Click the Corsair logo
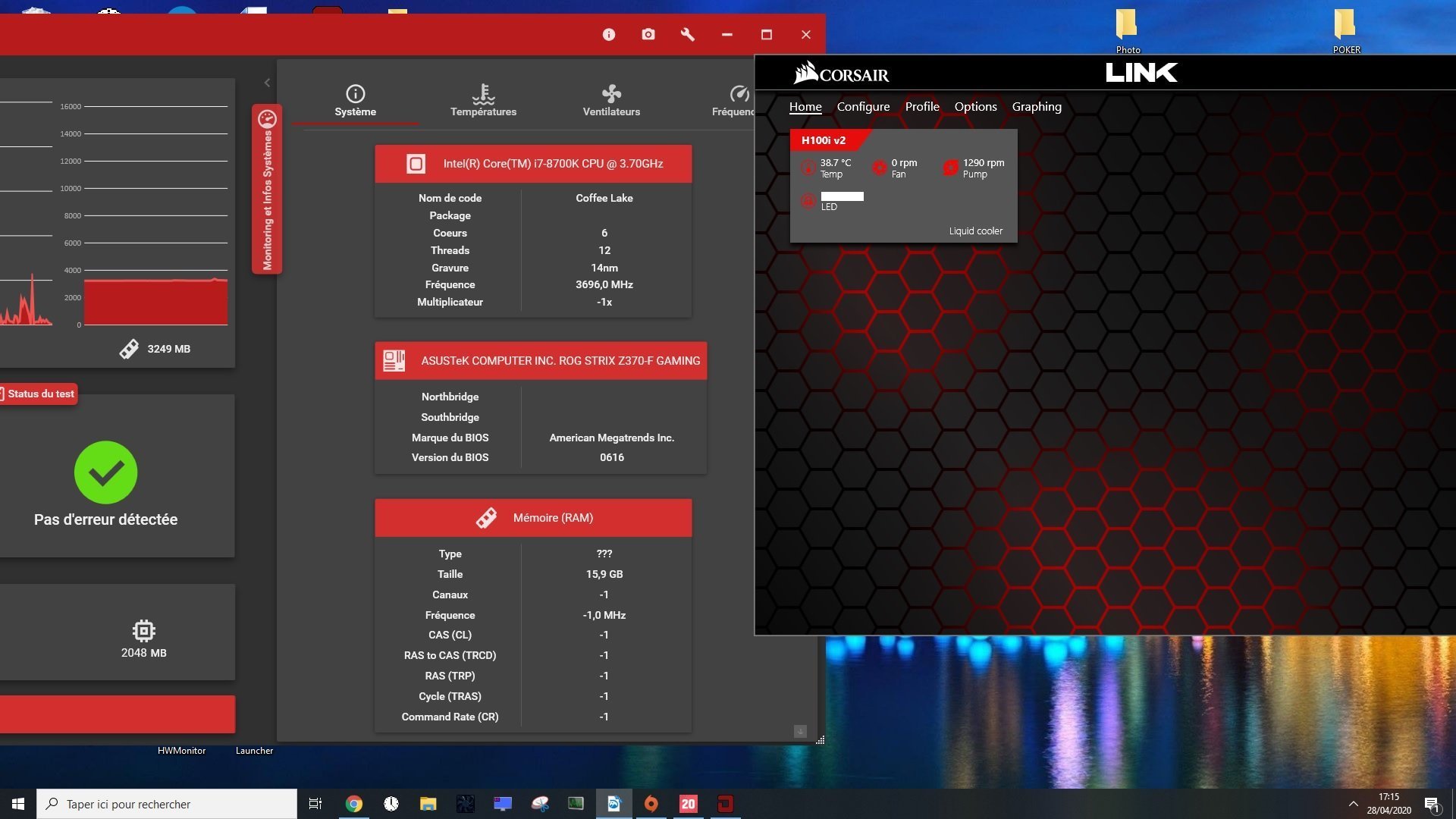This screenshot has width=1456, height=819. (x=841, y=73)
